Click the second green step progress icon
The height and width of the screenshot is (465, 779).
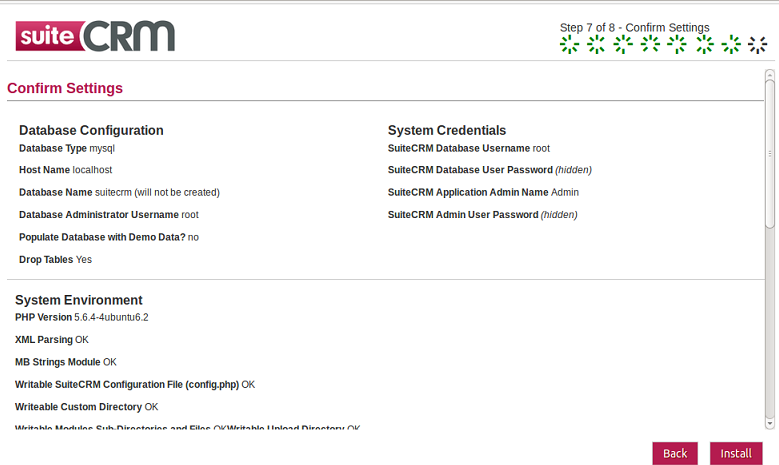(596, 44)
